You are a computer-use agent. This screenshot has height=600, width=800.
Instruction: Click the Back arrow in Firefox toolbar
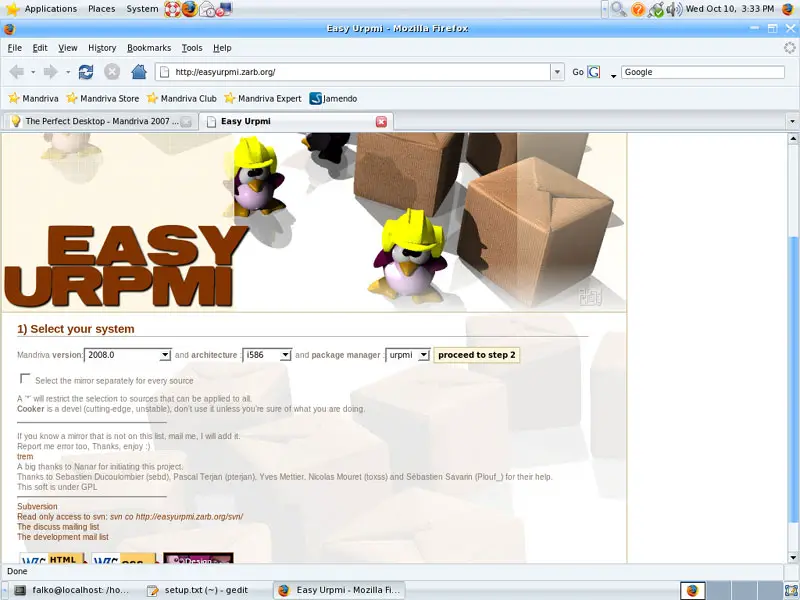pos(17,72)
